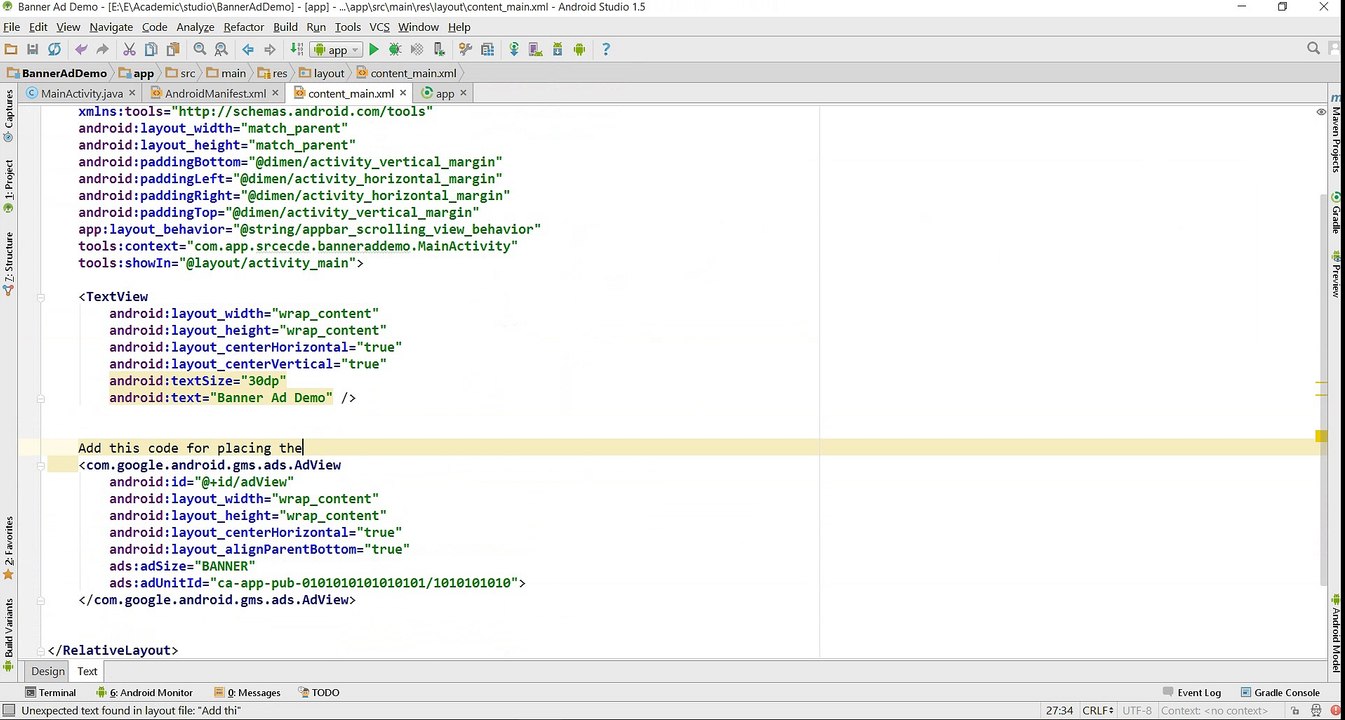Click the Save All floppy disk icon

32,49
